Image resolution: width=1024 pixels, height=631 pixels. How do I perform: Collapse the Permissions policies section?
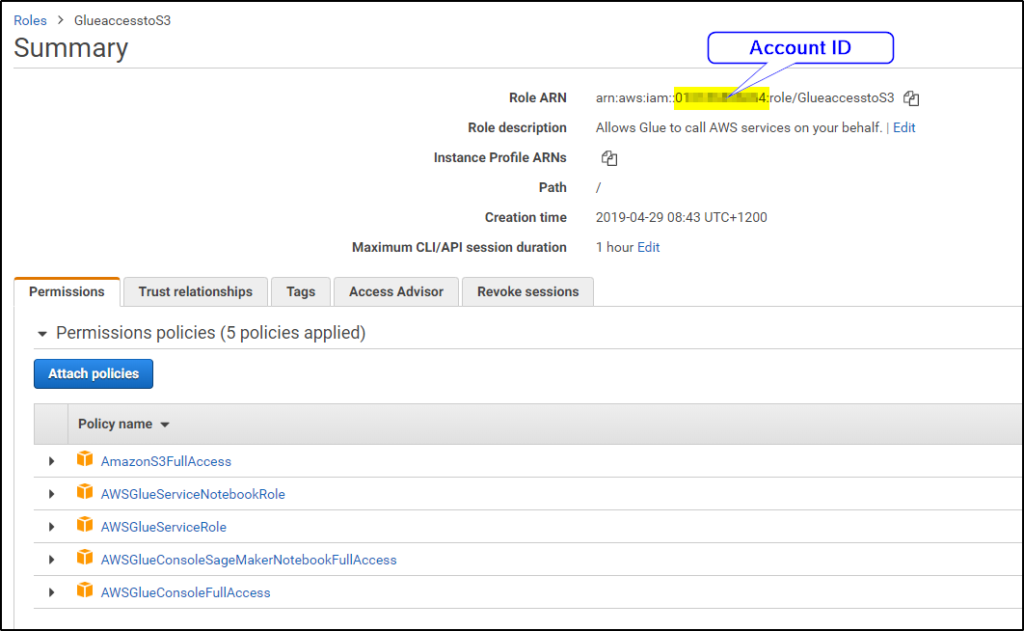pos(42,334)
